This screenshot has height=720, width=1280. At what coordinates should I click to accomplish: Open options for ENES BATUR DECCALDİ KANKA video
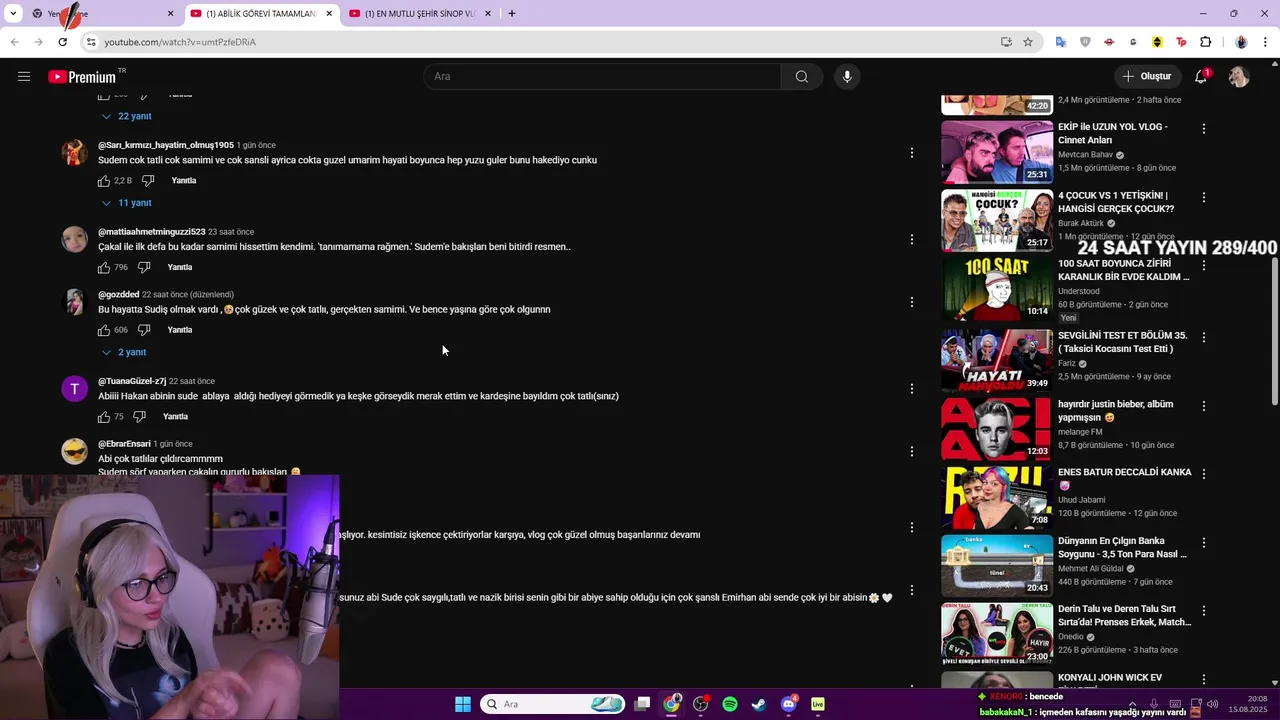(x=1204, y=474)
